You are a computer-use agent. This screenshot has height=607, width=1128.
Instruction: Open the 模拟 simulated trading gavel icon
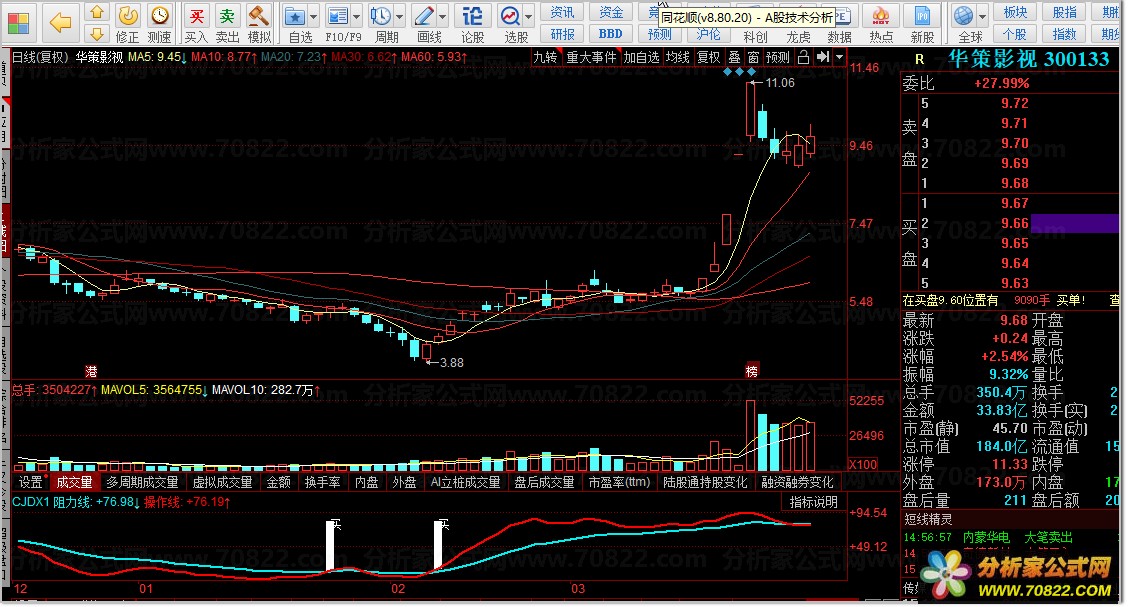258,15
